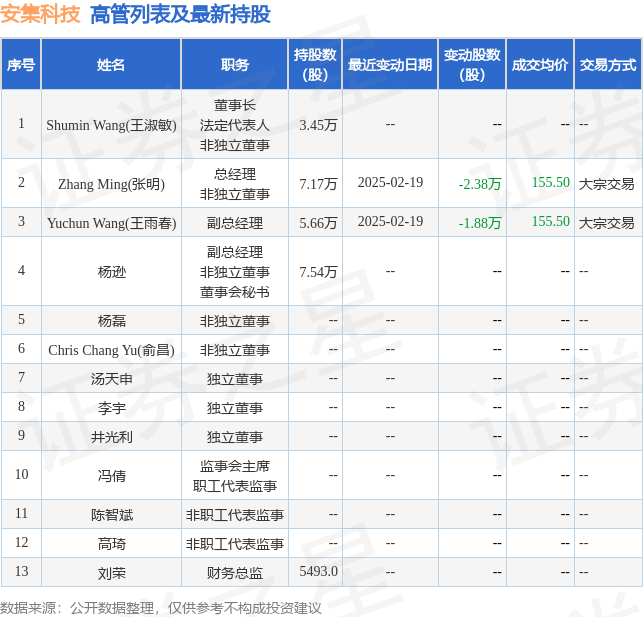Click Zhang Ming's 2025-02-19 change date
The height and width of the screenshot is (617, 643).
click(x=390, y=182)
